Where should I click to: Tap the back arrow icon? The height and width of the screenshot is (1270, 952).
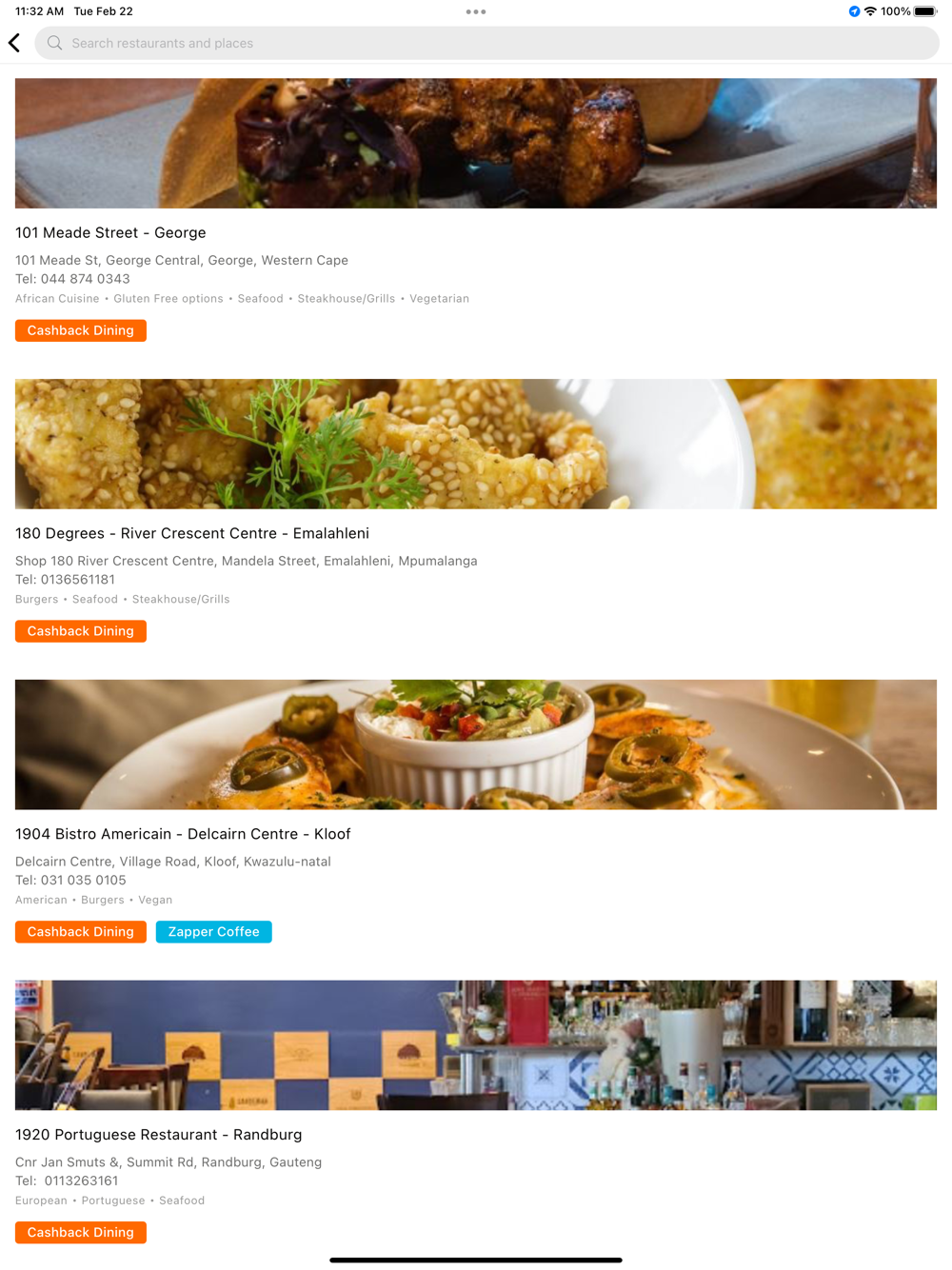[x=14, y=43]
